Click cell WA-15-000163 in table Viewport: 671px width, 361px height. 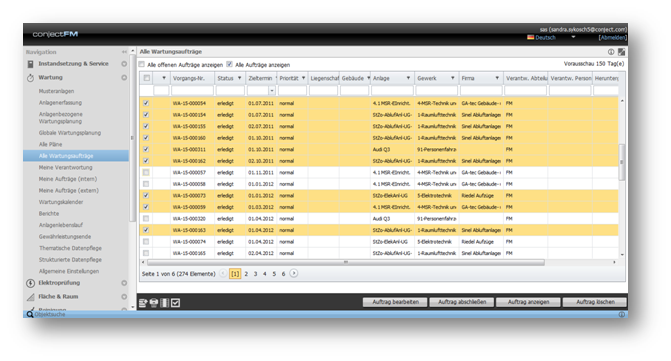click(x=189, y=230)
